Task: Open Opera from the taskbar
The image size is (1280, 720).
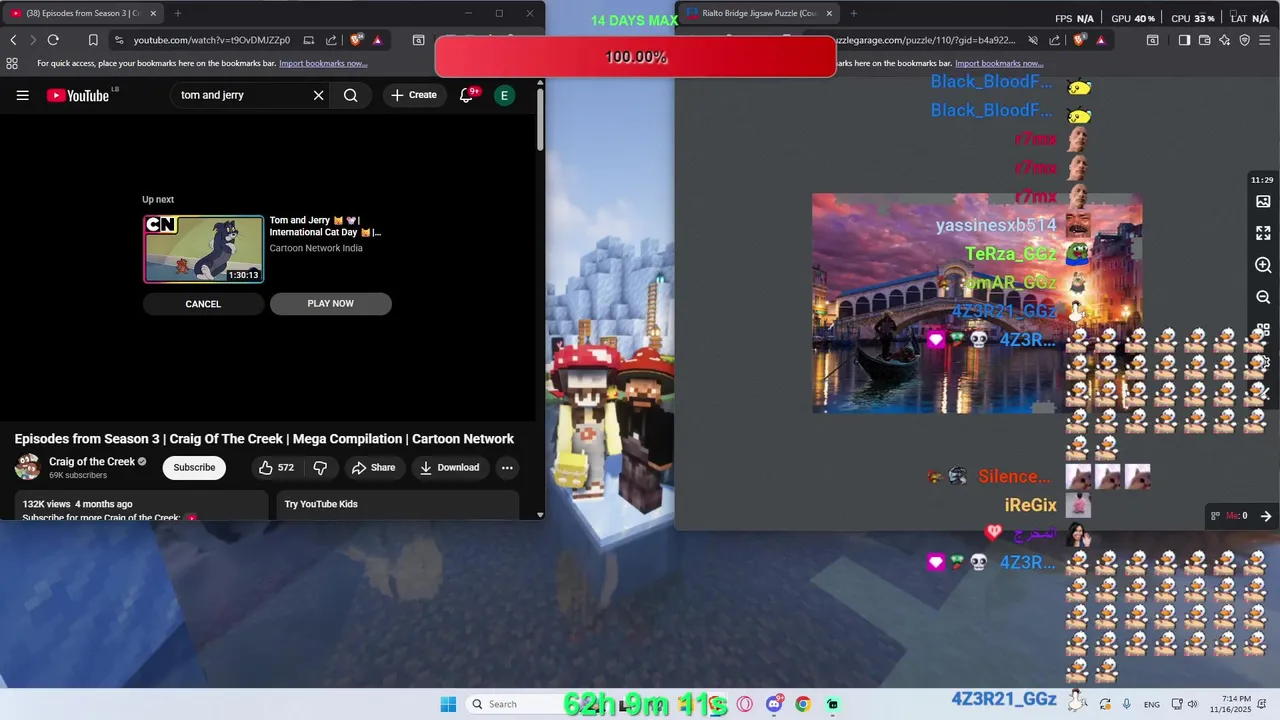Action: 744,704
